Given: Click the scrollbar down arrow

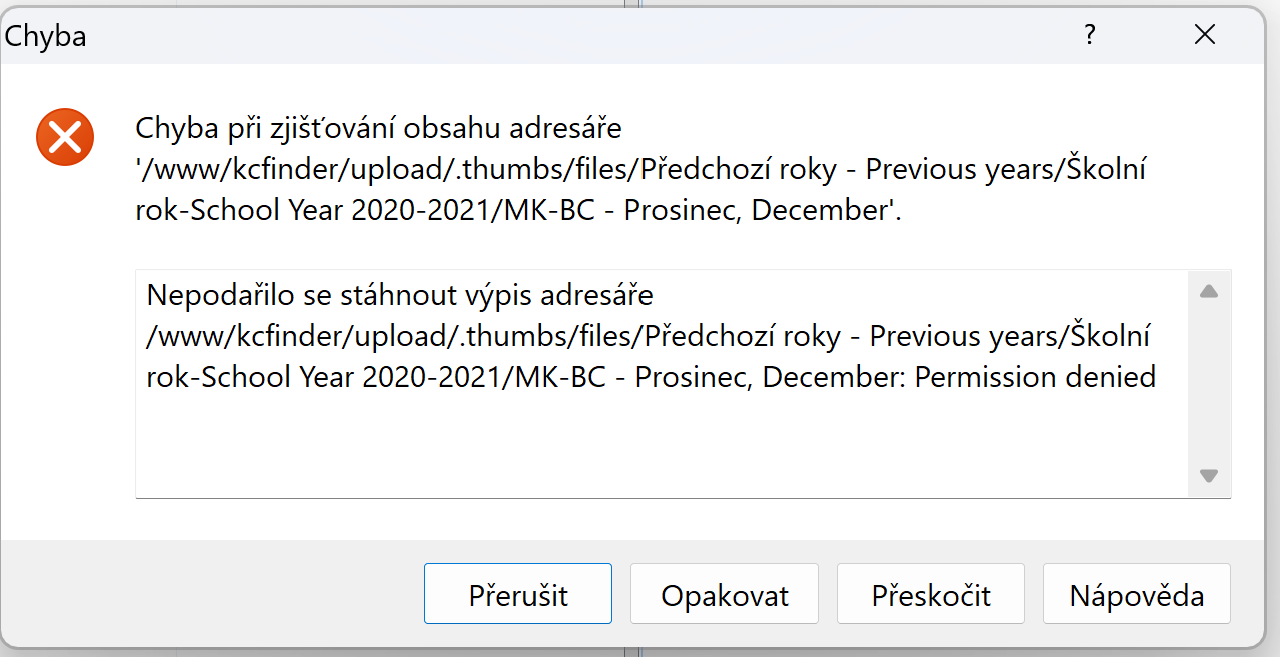Looking at the screenshot, I should 1208,477.
